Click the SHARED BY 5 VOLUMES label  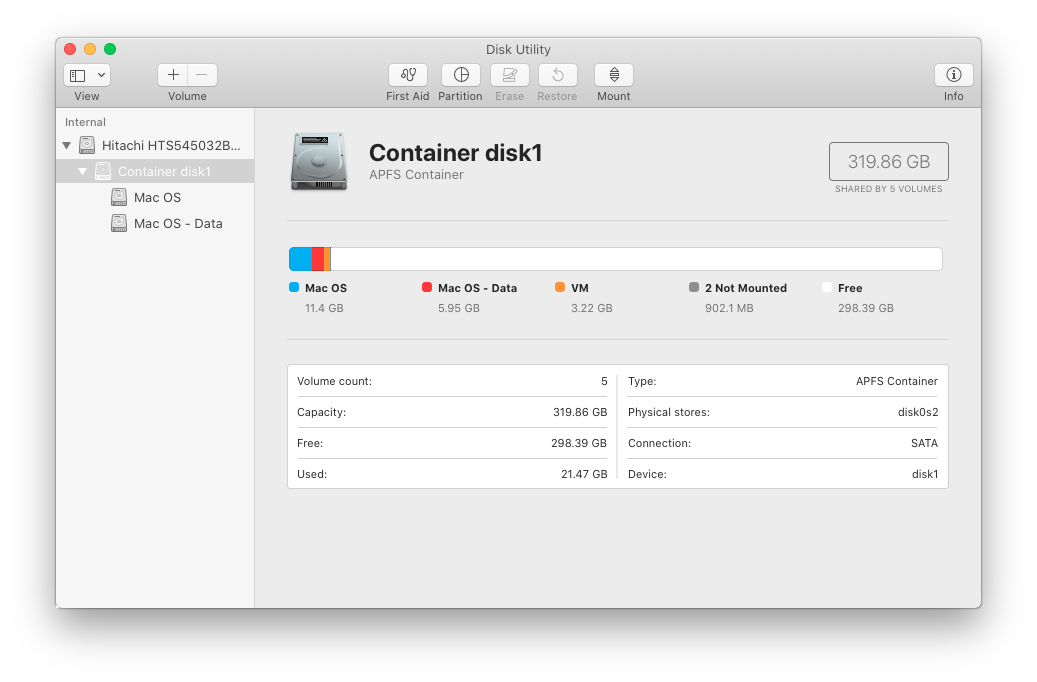coord(888,189)
